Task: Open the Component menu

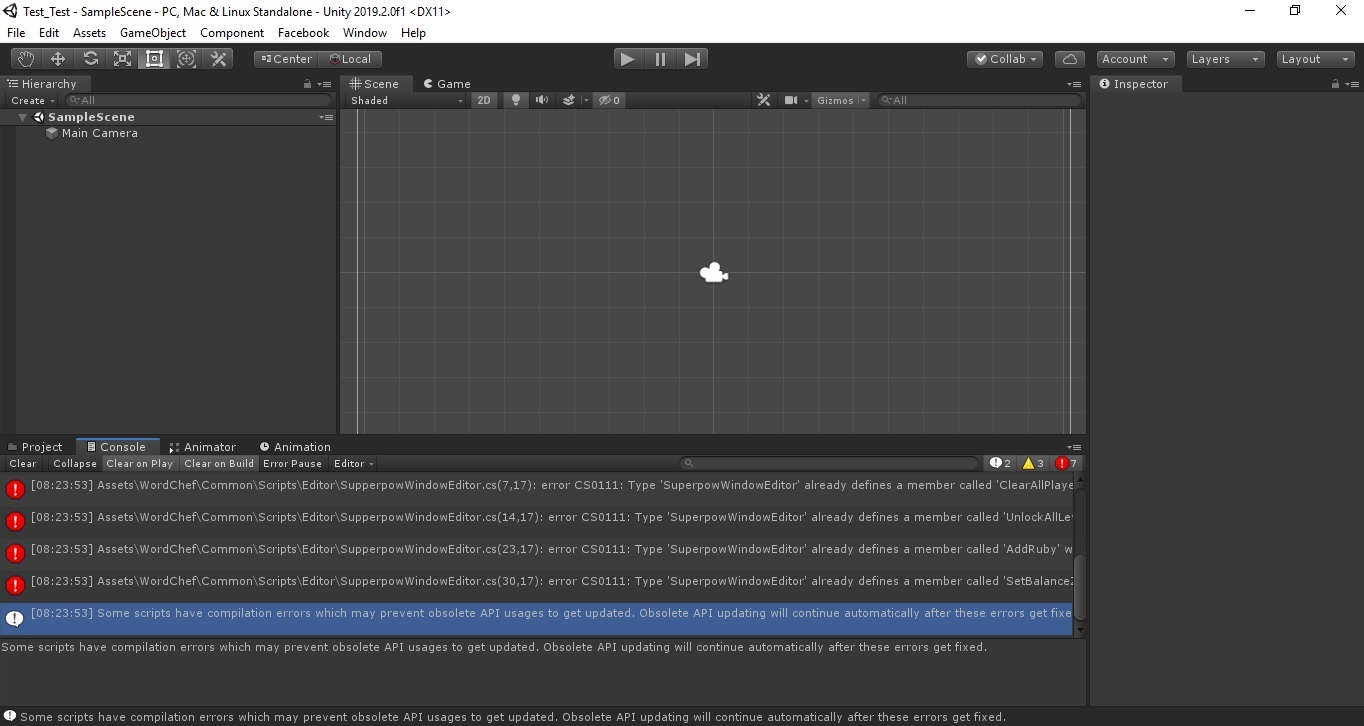Action: [x=232, y=32]
